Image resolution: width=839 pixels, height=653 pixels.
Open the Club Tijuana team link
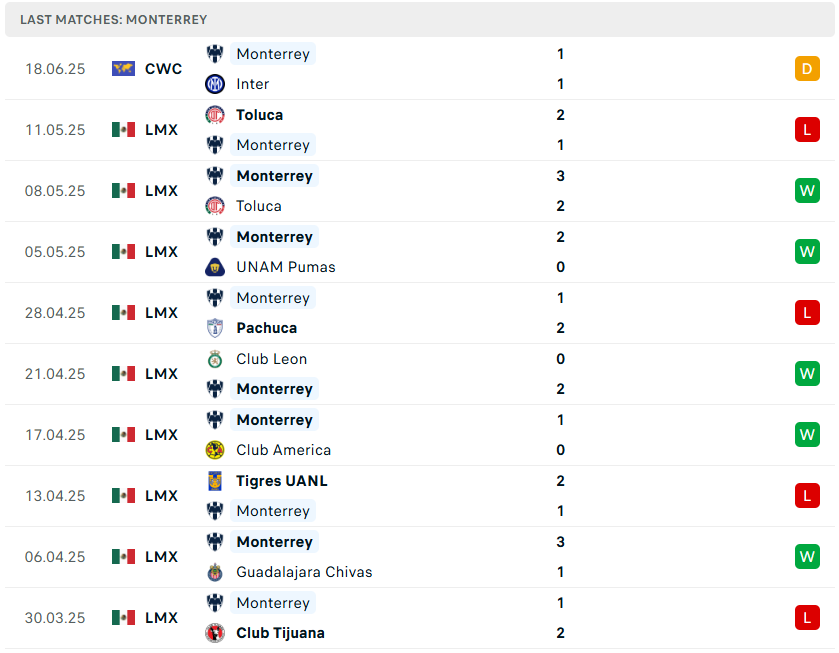point(280,633)
